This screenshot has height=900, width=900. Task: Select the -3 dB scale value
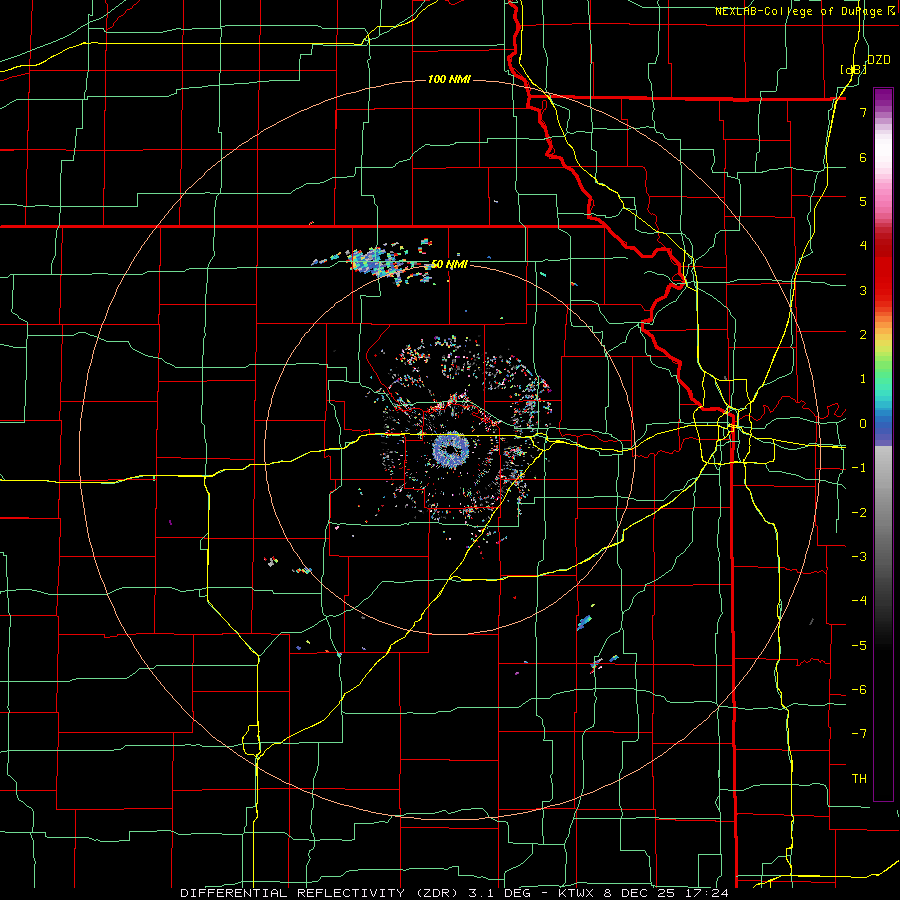pyautogui.click(x=859, y=556)
